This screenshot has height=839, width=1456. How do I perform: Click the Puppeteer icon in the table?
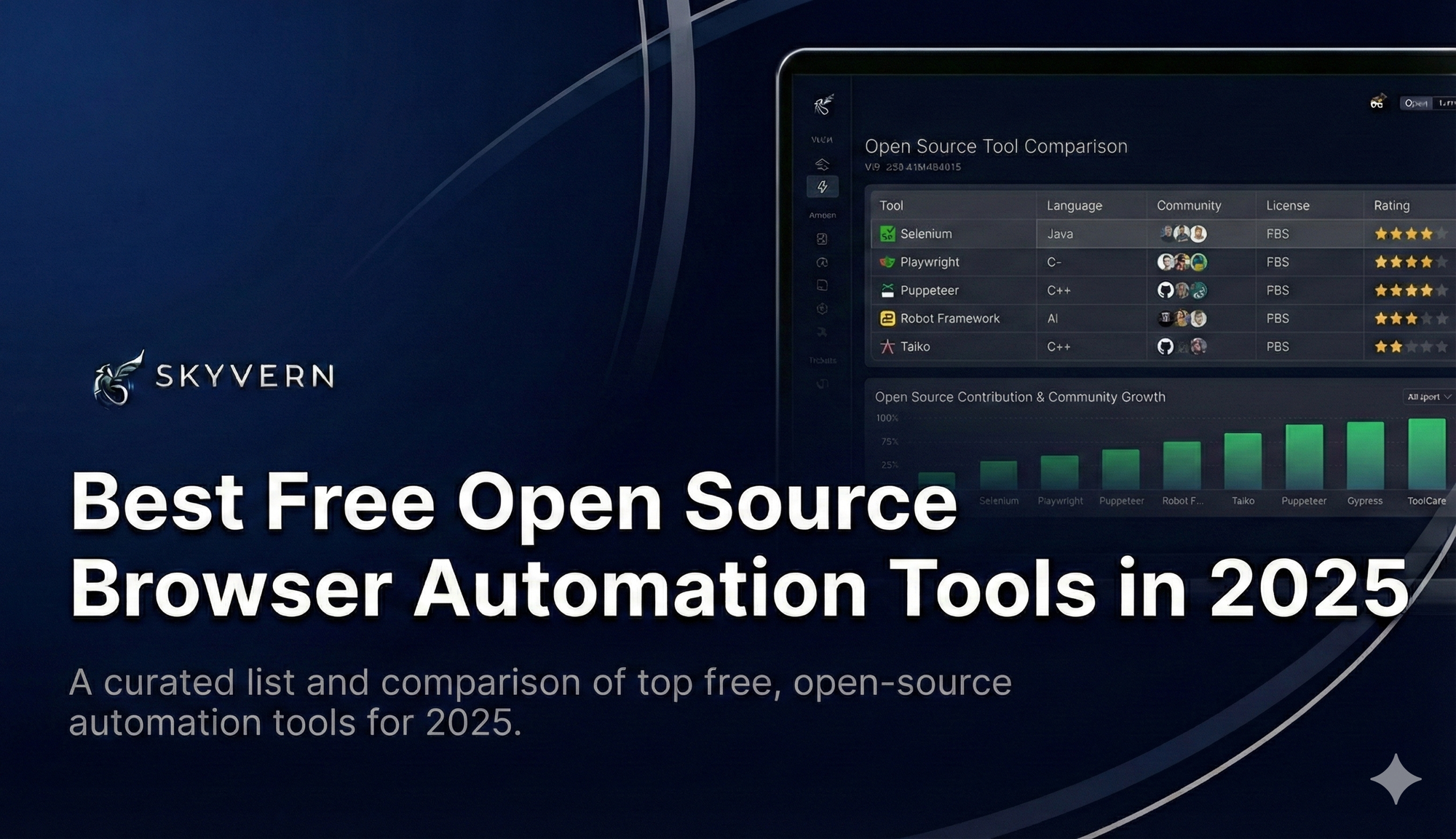pyautogui.click(x=887, y=290)
